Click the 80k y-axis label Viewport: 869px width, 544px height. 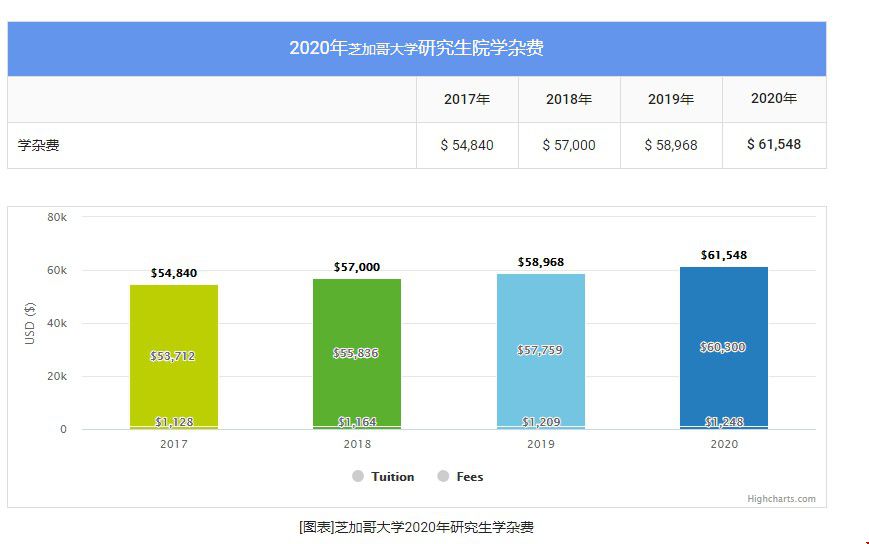[x=57, y=217]
